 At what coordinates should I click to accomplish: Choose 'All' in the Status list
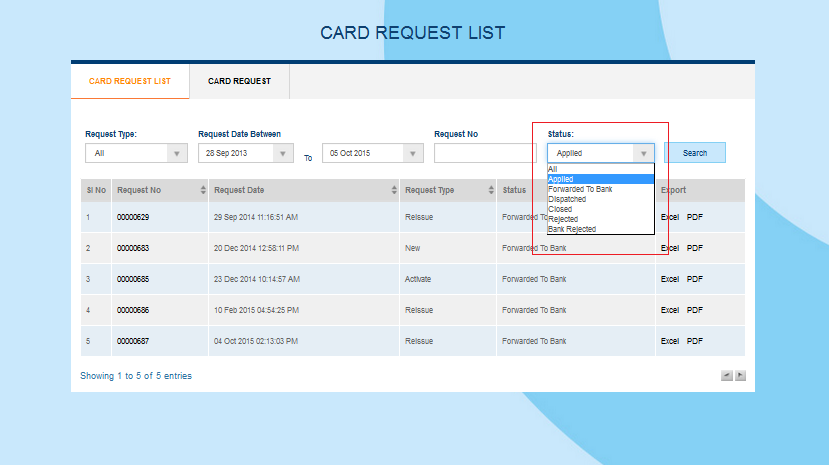[x=553, y=169]
